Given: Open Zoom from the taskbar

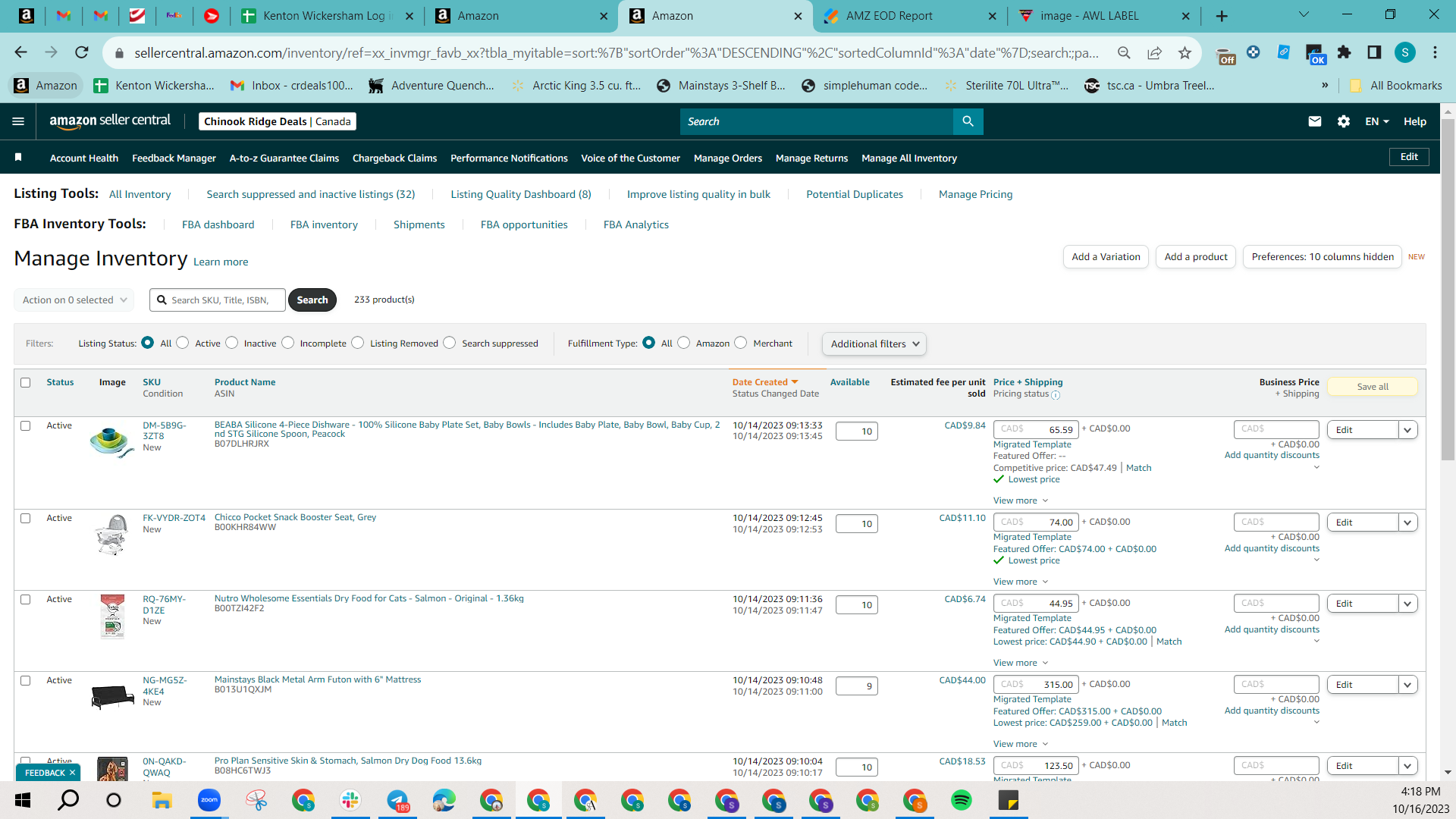Looking at the screenshot, I should tap(209, 800).
